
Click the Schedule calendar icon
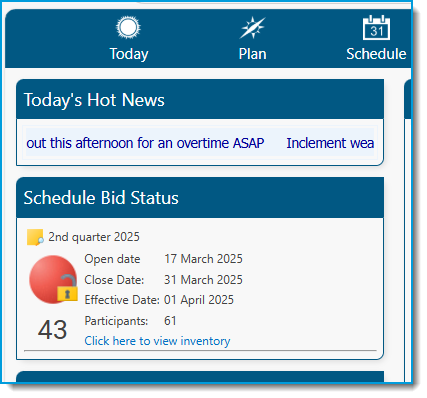click(376, 27)
